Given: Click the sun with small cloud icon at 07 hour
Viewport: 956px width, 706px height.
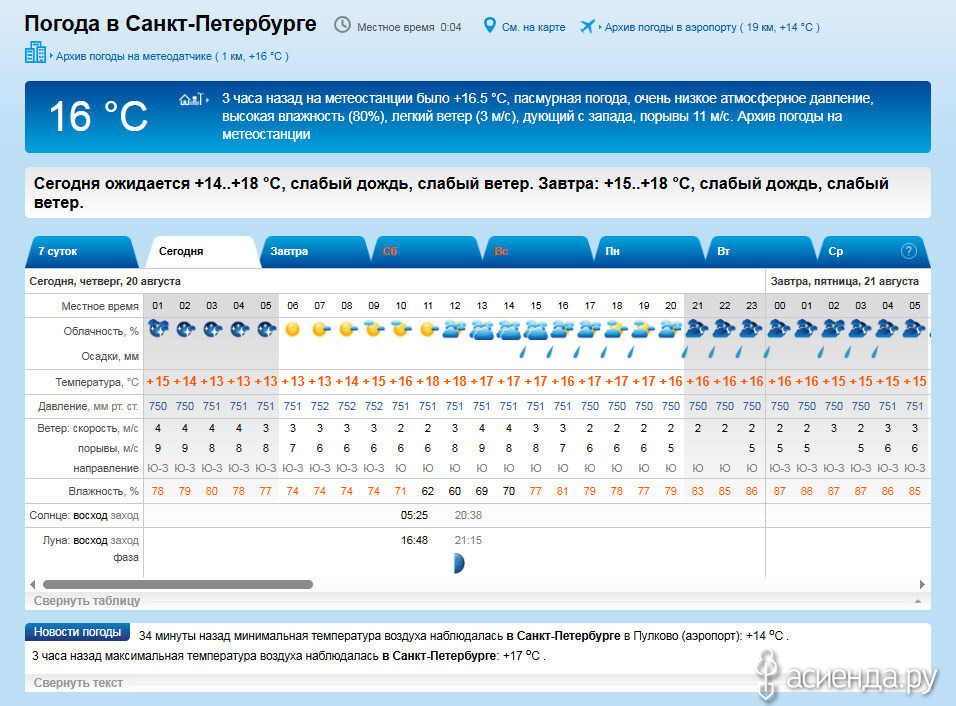Looking at the screenshot, I should point(321,330).
